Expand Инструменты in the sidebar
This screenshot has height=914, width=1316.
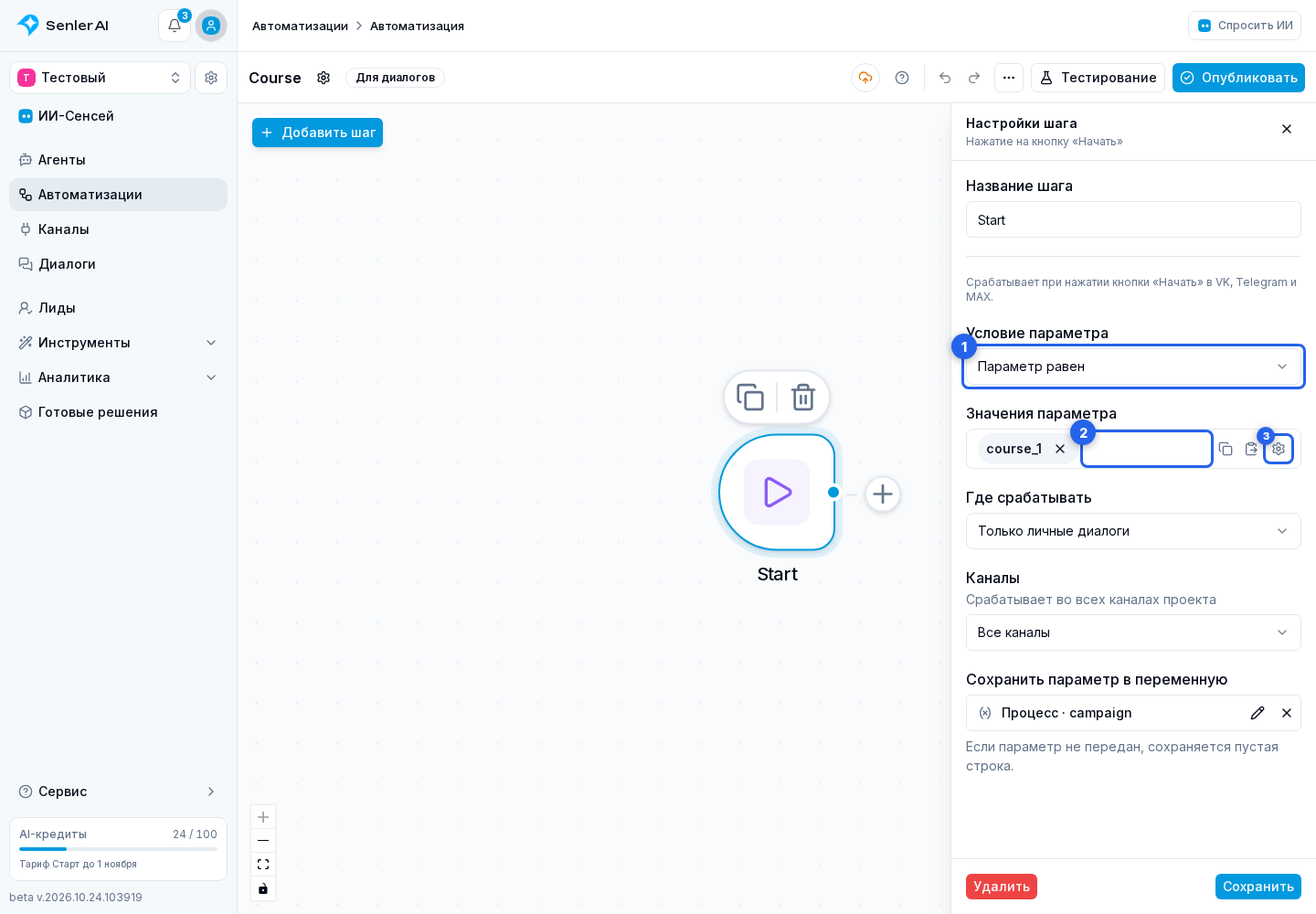click(x=118, y=343)
